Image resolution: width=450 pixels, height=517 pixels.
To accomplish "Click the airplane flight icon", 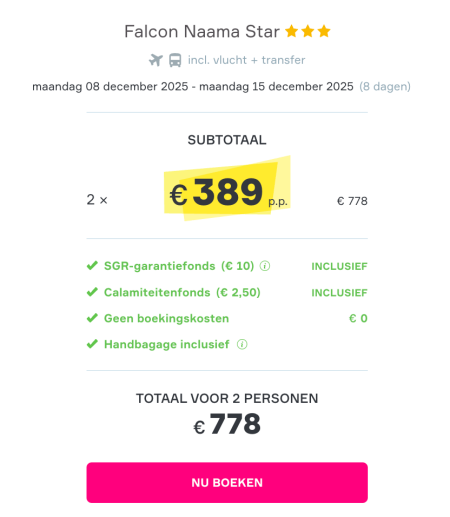I will pos(156,60).
